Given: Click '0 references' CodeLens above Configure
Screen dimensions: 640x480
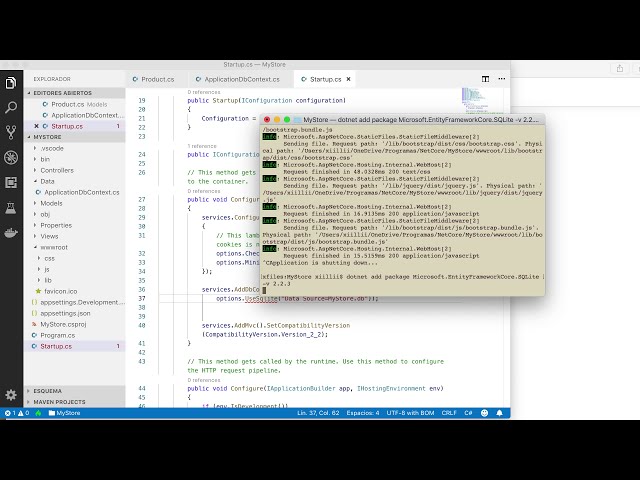Looking at the screenshot, I should [204, 380].
